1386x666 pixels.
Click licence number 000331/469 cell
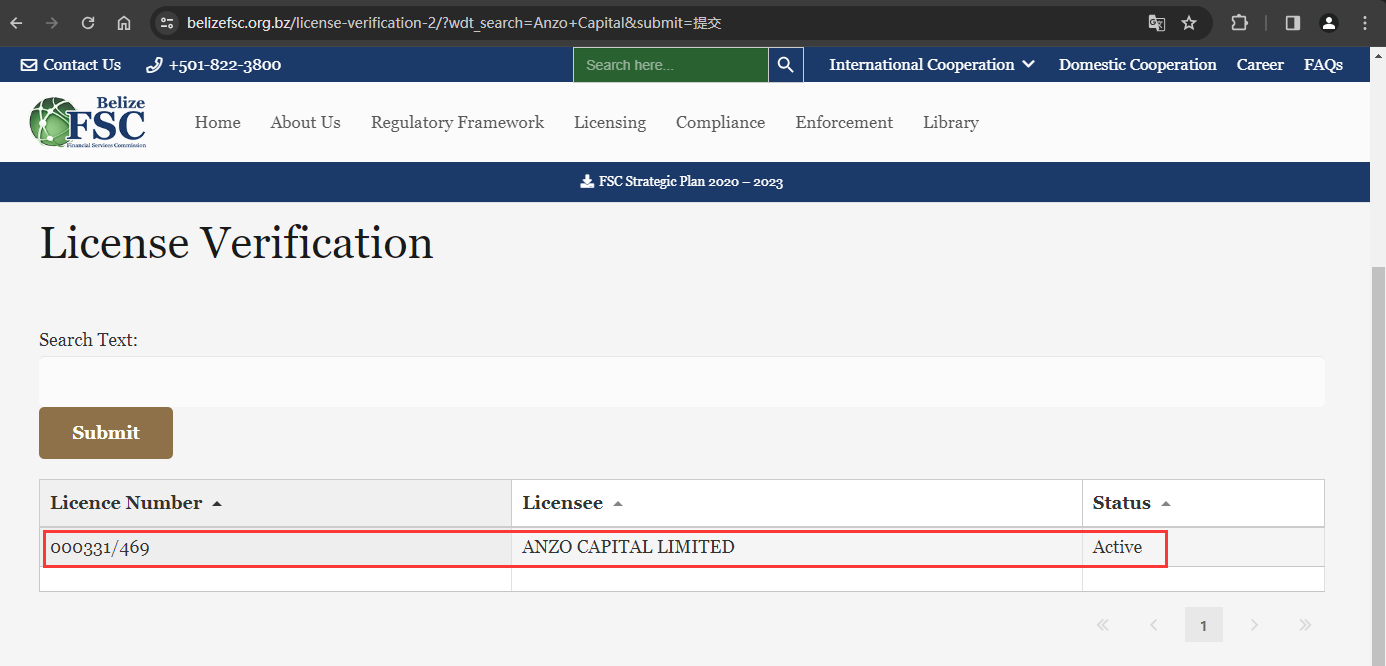pos(275,547)
